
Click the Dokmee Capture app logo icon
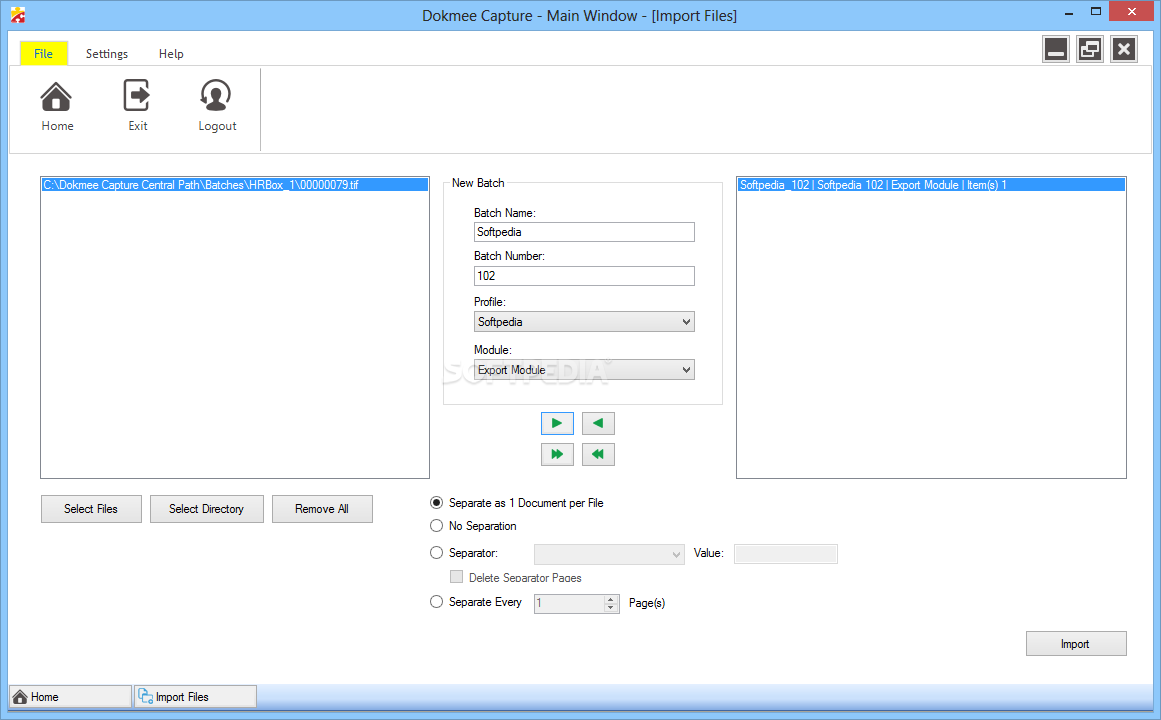coord(18,15)
